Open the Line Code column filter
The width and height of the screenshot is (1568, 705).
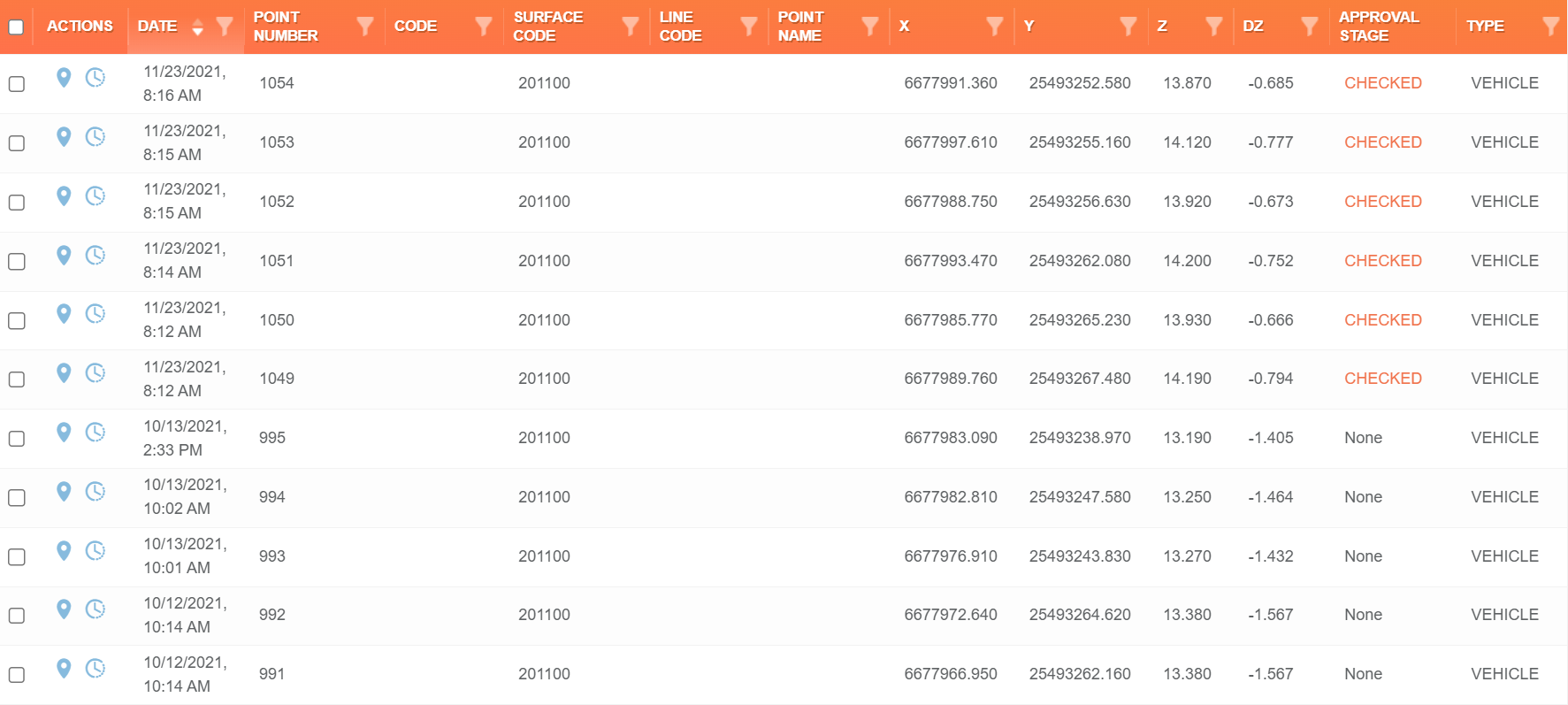[748, 27]
